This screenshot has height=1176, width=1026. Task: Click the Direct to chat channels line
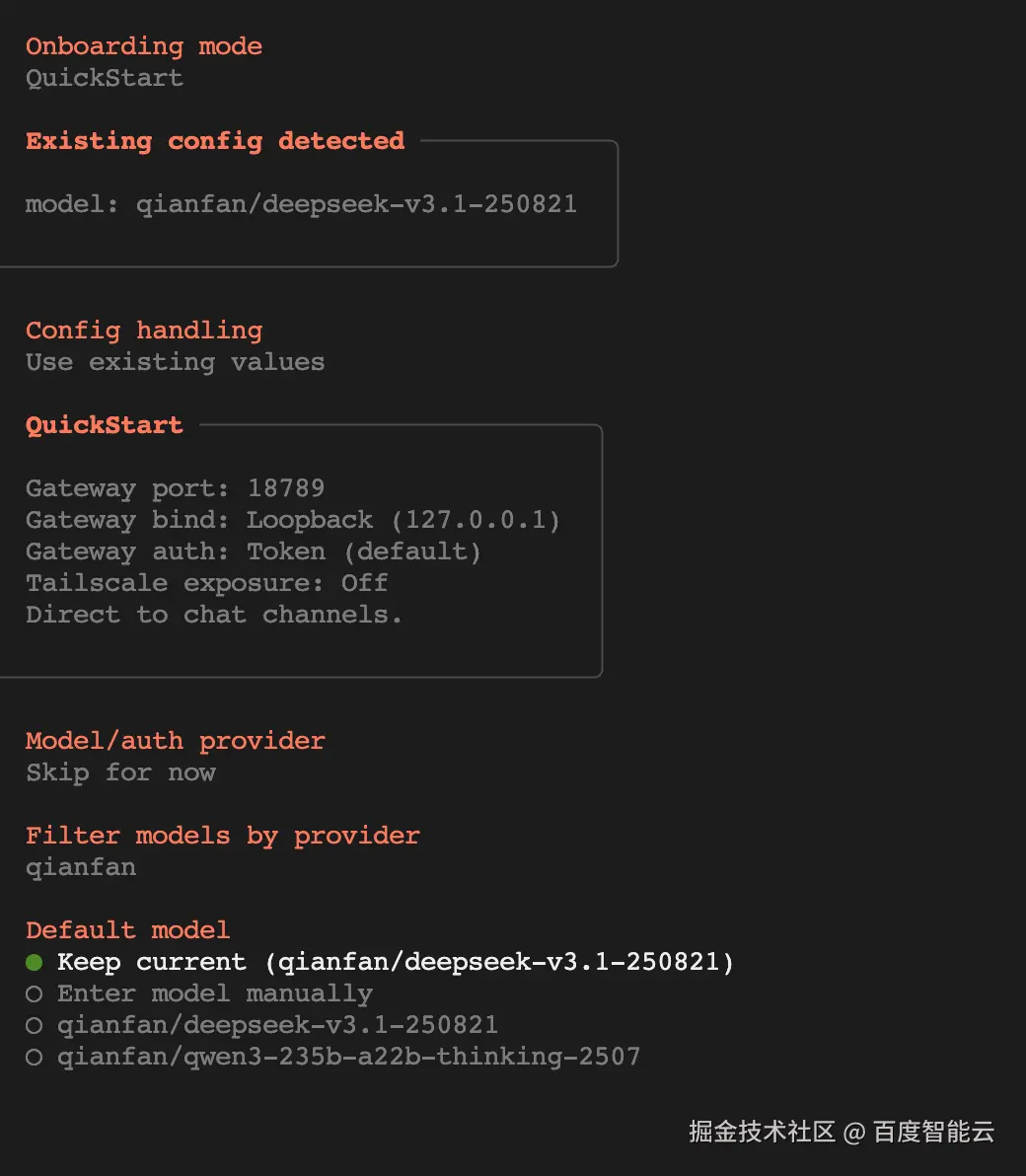[x=214, y=615]
